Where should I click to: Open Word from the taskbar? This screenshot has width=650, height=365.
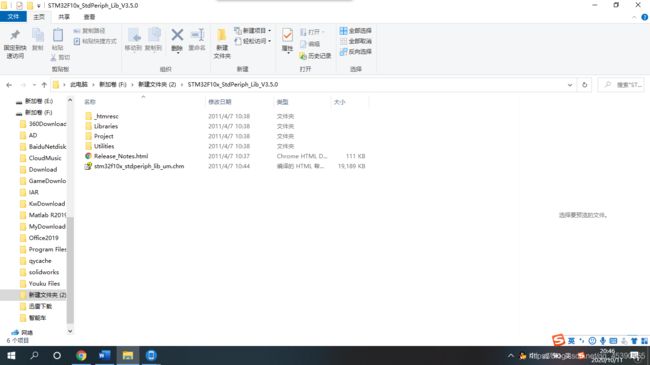pyautogui.click(x=104, y=355)
